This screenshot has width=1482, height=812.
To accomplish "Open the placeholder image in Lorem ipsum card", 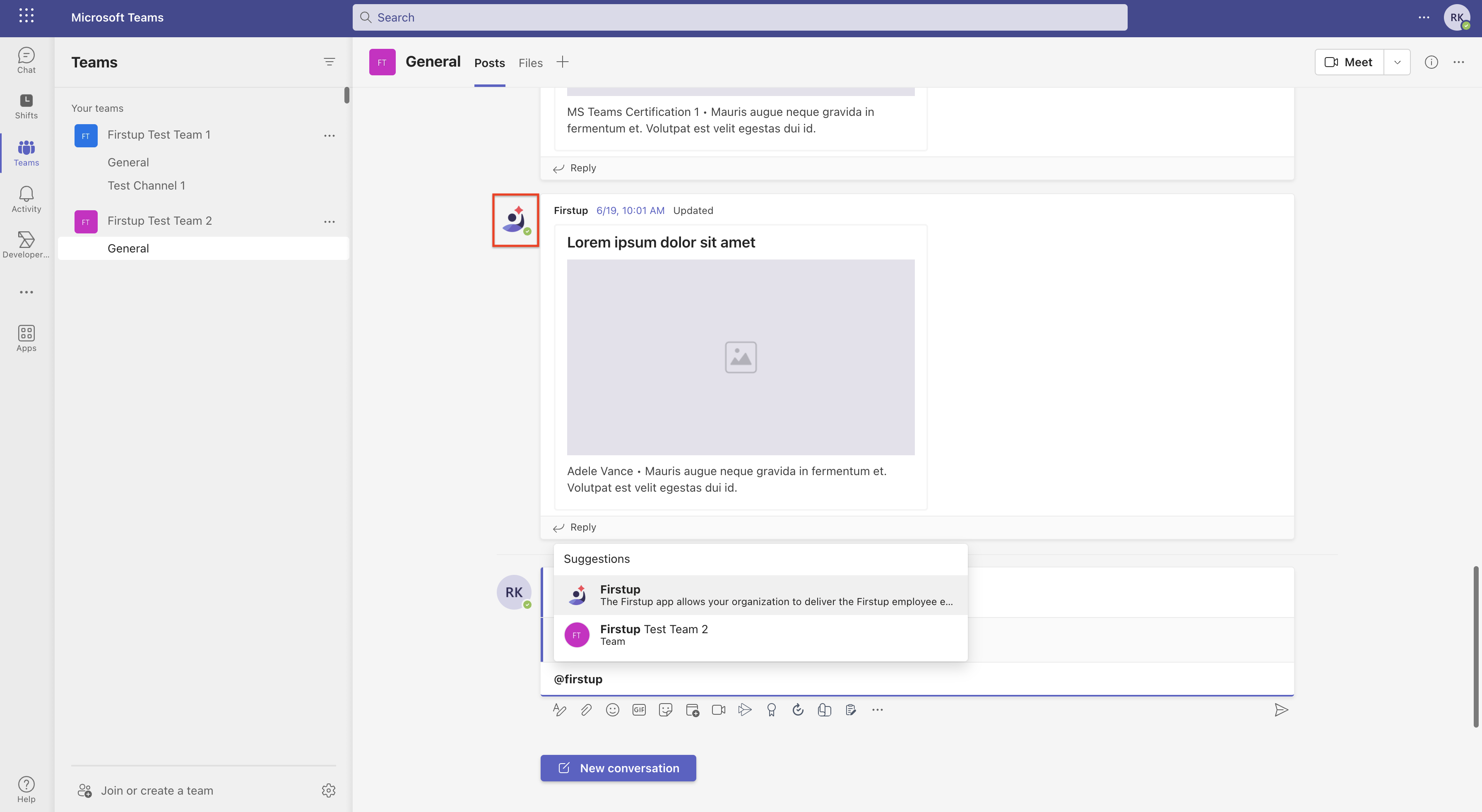I will pos(741,357).
